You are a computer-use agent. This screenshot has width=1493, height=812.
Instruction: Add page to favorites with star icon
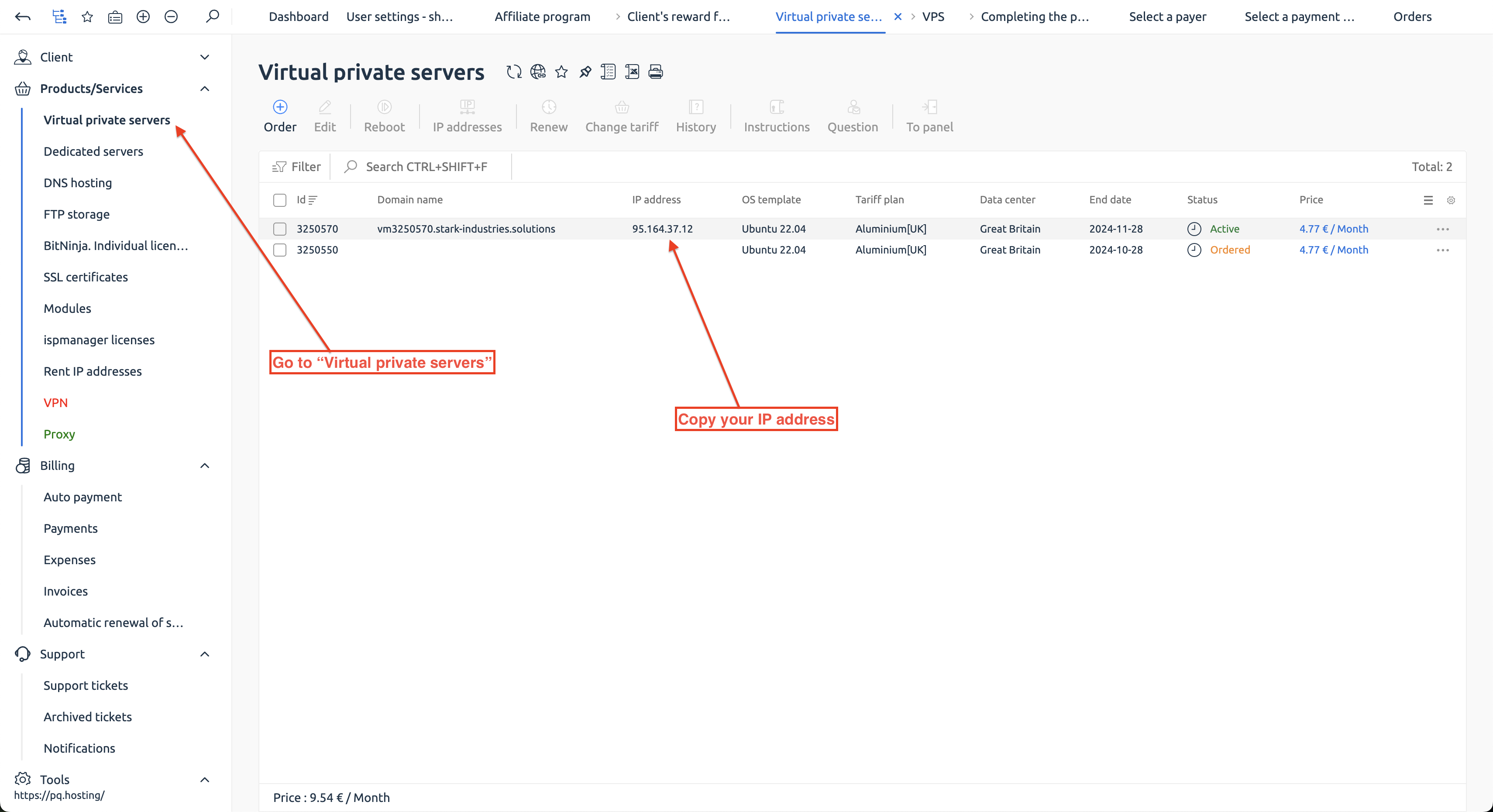click(561, 72)
